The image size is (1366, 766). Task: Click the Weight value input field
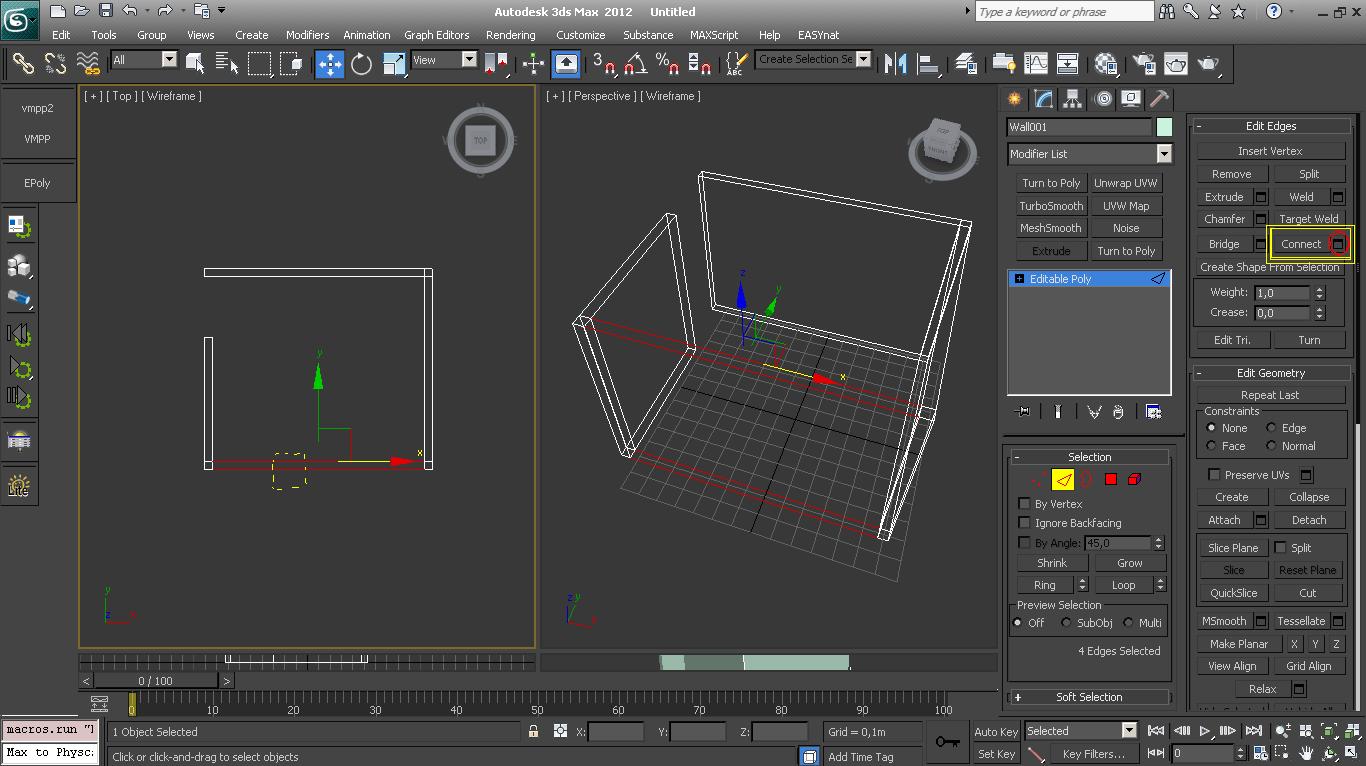coord(1281,293)
